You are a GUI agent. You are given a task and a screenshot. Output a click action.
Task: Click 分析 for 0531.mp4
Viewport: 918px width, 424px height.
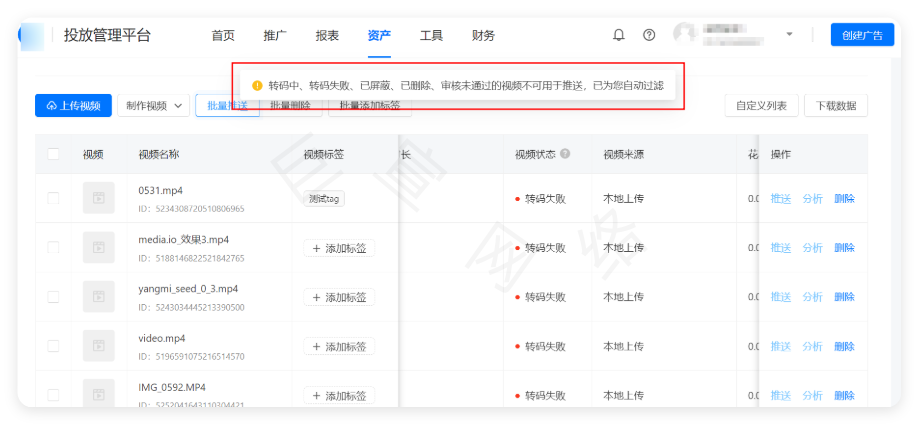click(813, 199)
